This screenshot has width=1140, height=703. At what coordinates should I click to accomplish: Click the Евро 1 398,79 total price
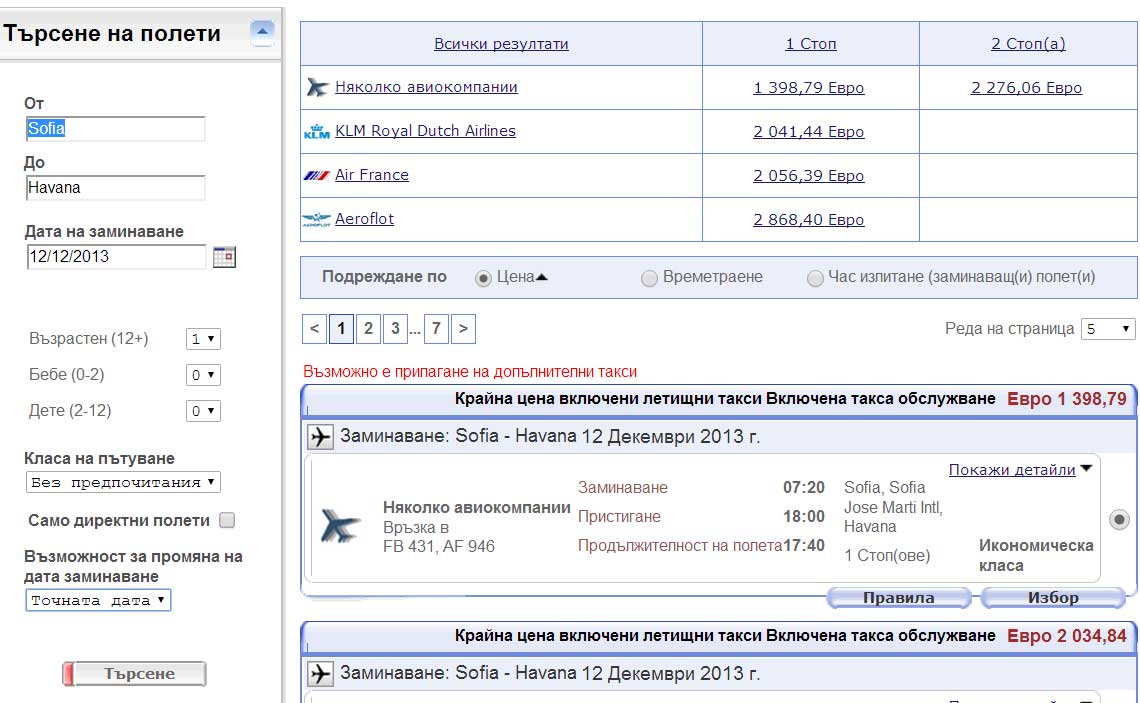click(1067, 399)
